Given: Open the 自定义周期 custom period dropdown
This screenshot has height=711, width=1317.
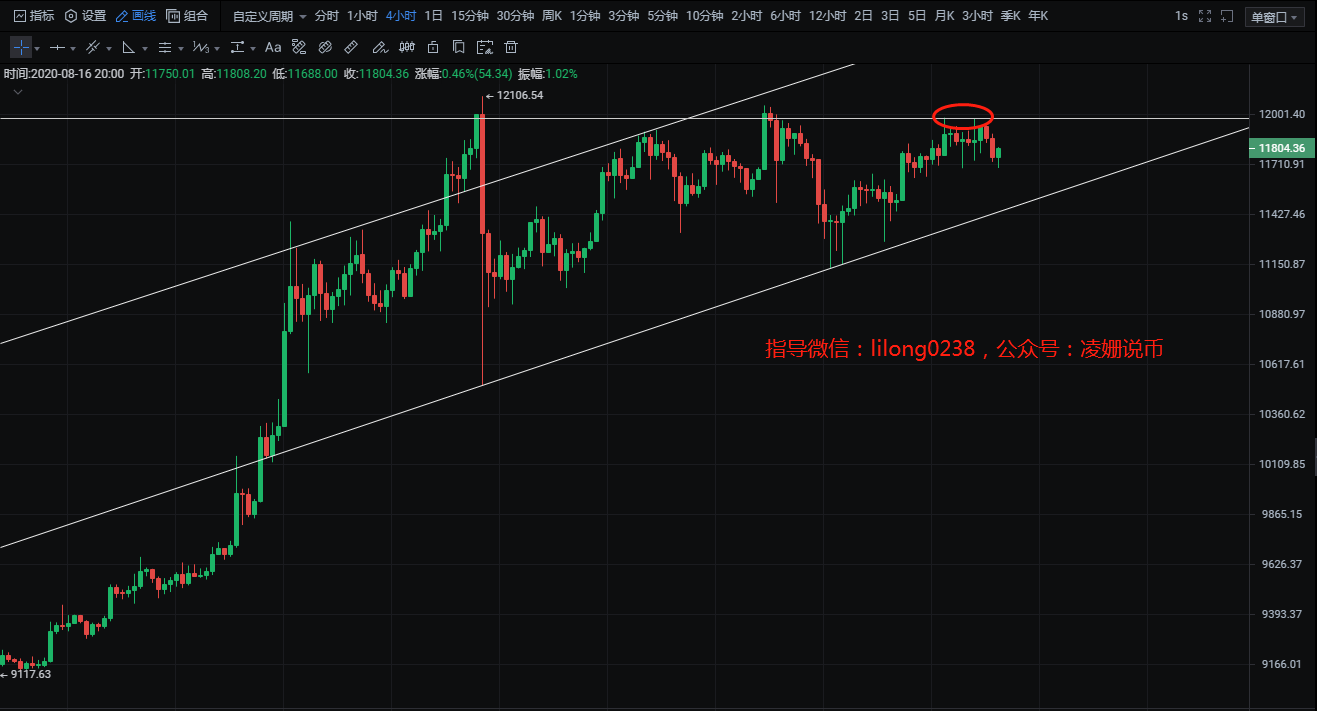Looking at the screenshot, I should pos(269,16).
